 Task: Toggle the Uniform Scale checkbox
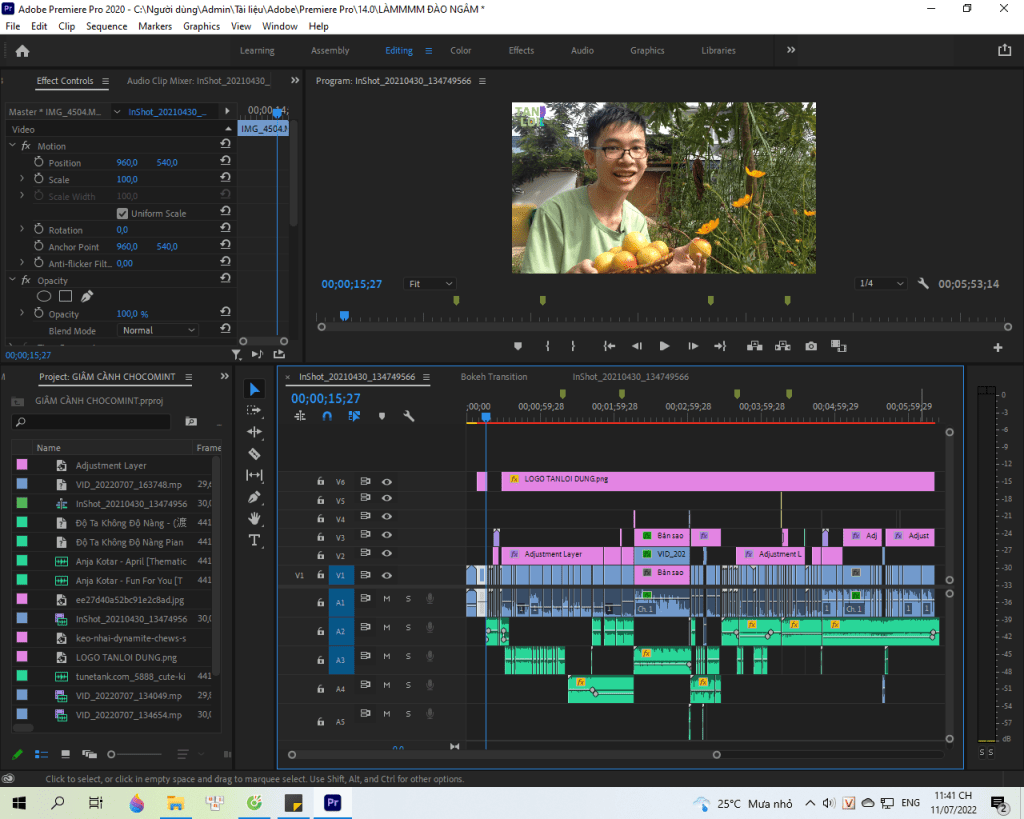pos(122,213)
